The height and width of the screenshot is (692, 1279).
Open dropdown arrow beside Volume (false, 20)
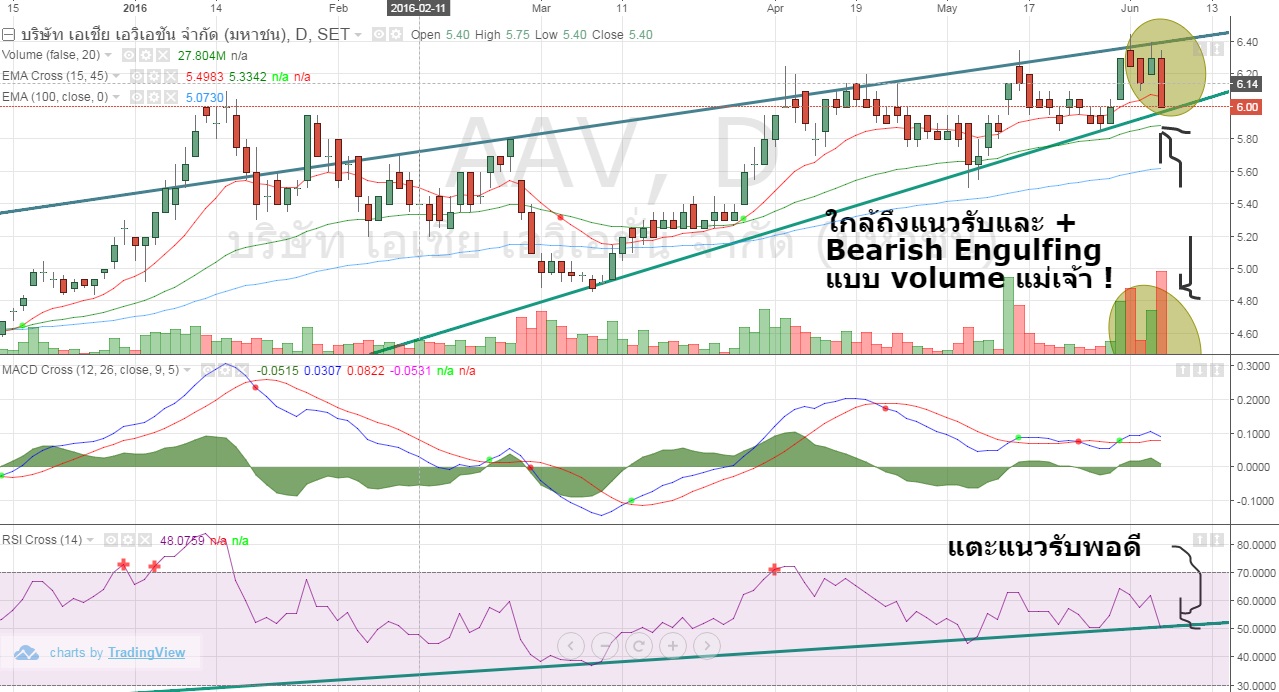click(x=108, y=55)
